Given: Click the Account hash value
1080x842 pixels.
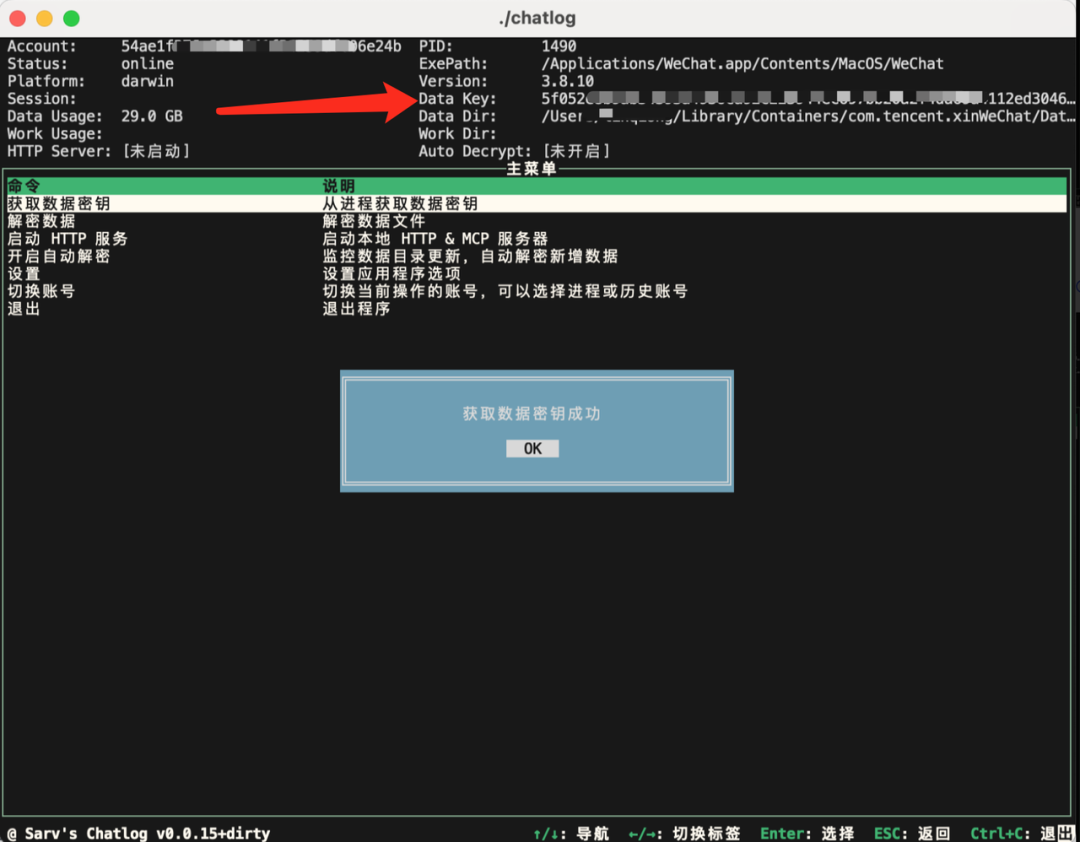Looking at the screenshot, I should coord(261,46).
